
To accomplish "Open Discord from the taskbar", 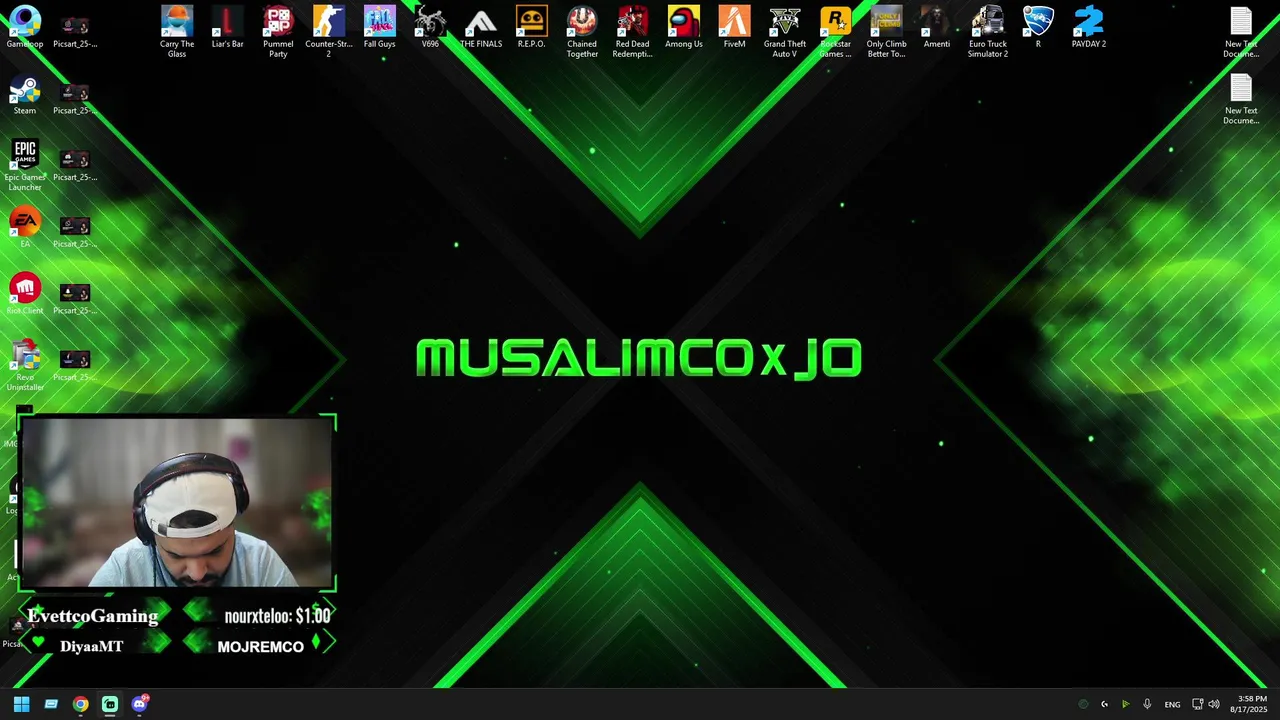I will coord(139,704).
